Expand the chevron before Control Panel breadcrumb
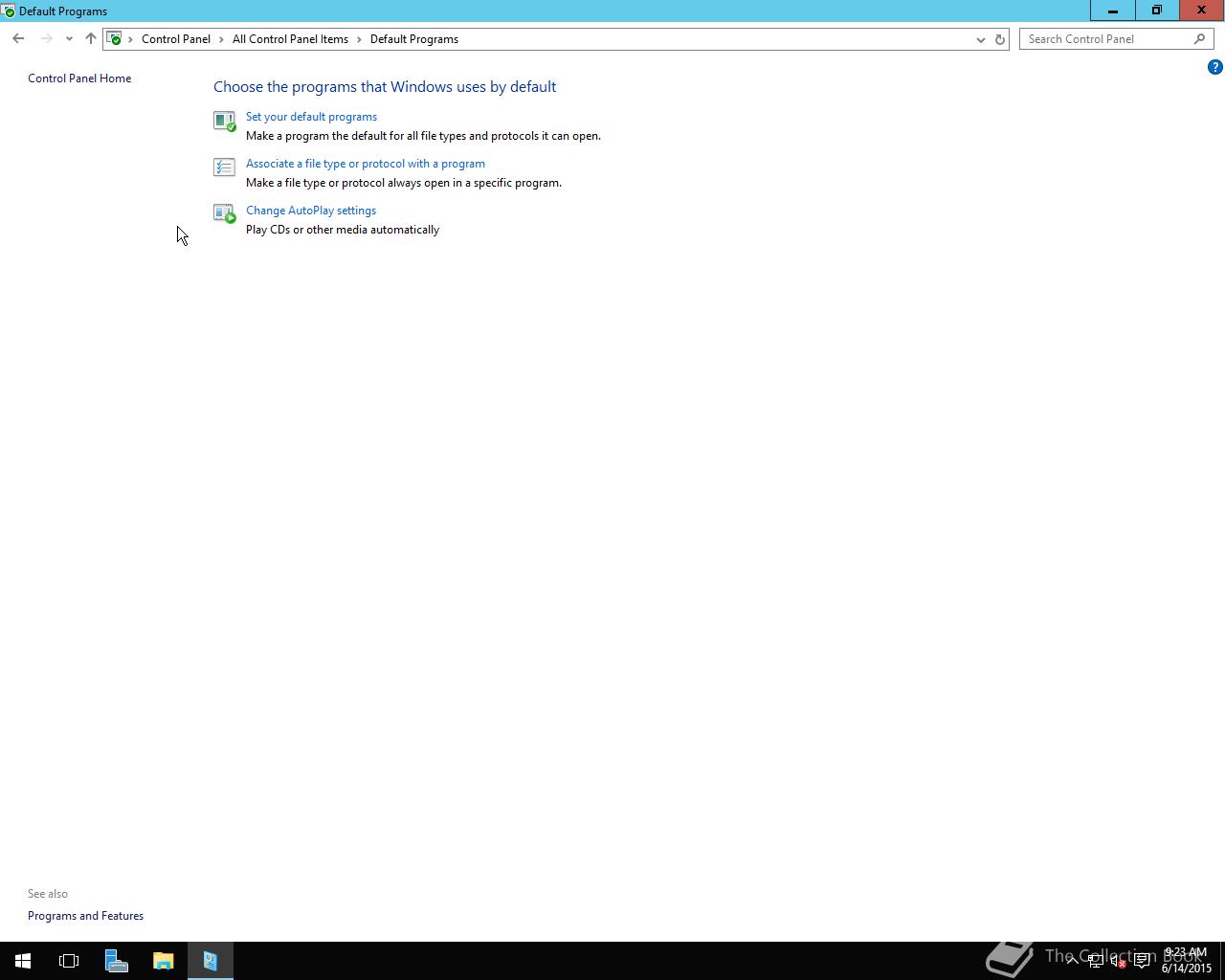The width and height of the screenshot is (1225, 980). pyautogui.click(x=131, y=39)
